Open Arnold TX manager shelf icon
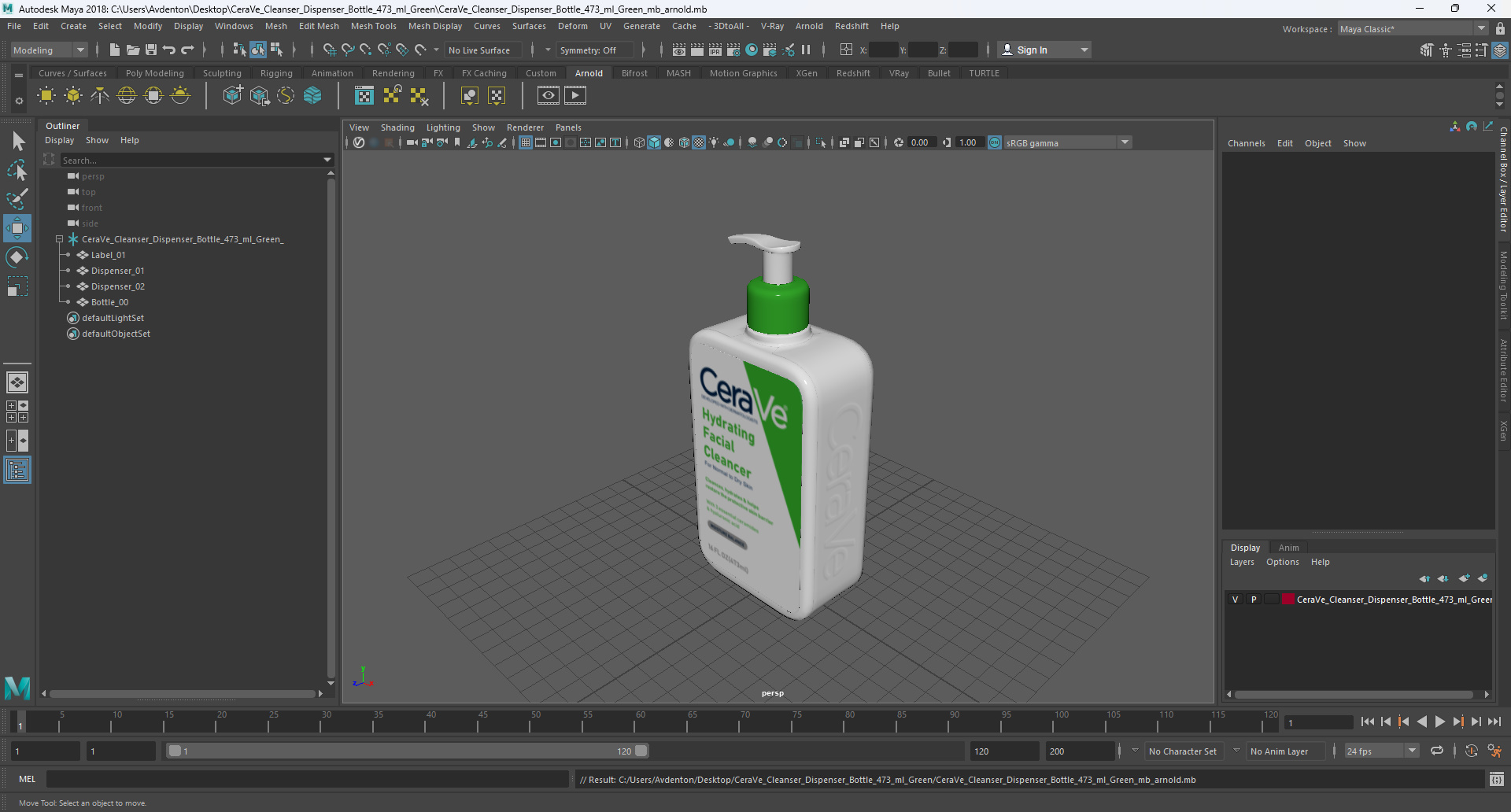 (x=364, y=96)
